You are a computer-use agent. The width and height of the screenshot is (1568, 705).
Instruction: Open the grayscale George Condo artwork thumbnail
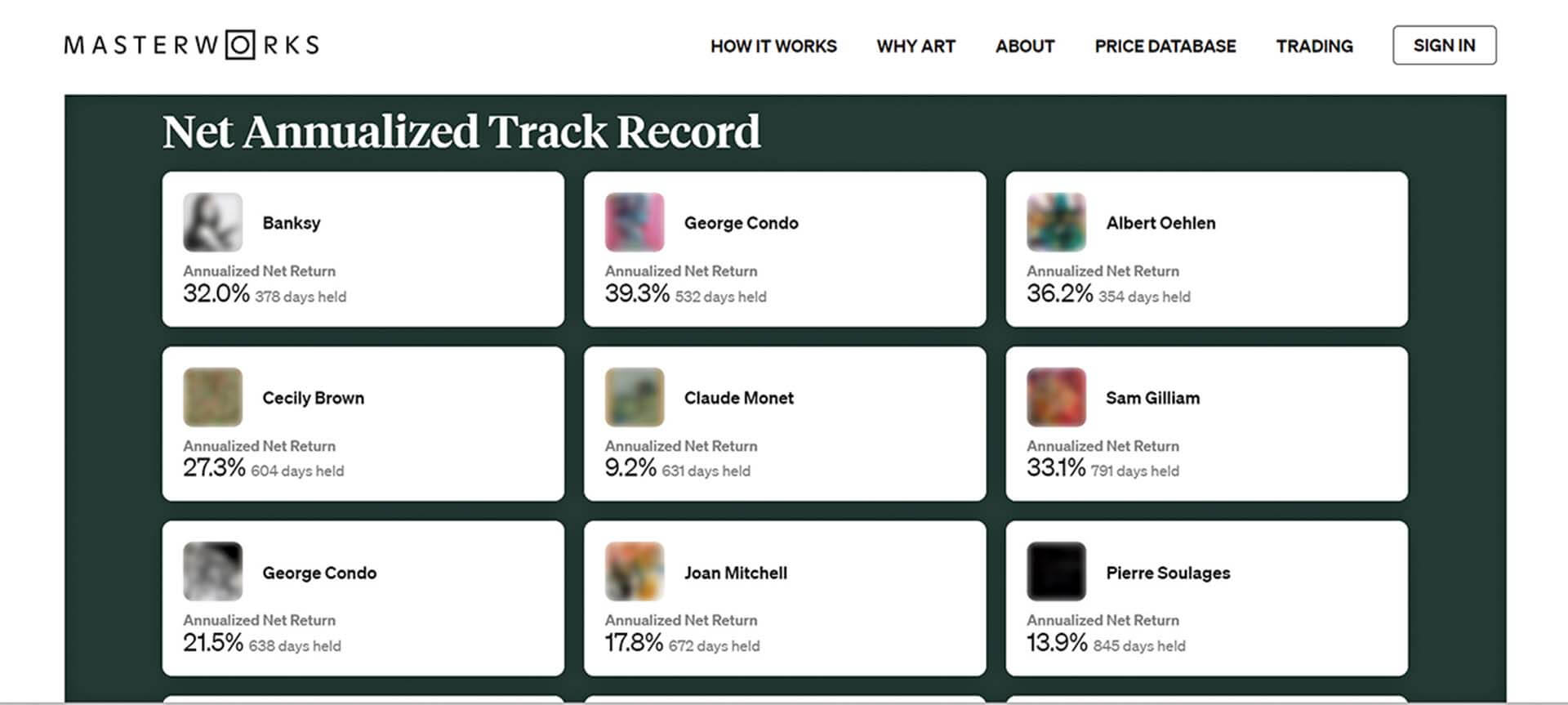pos(212,572)
